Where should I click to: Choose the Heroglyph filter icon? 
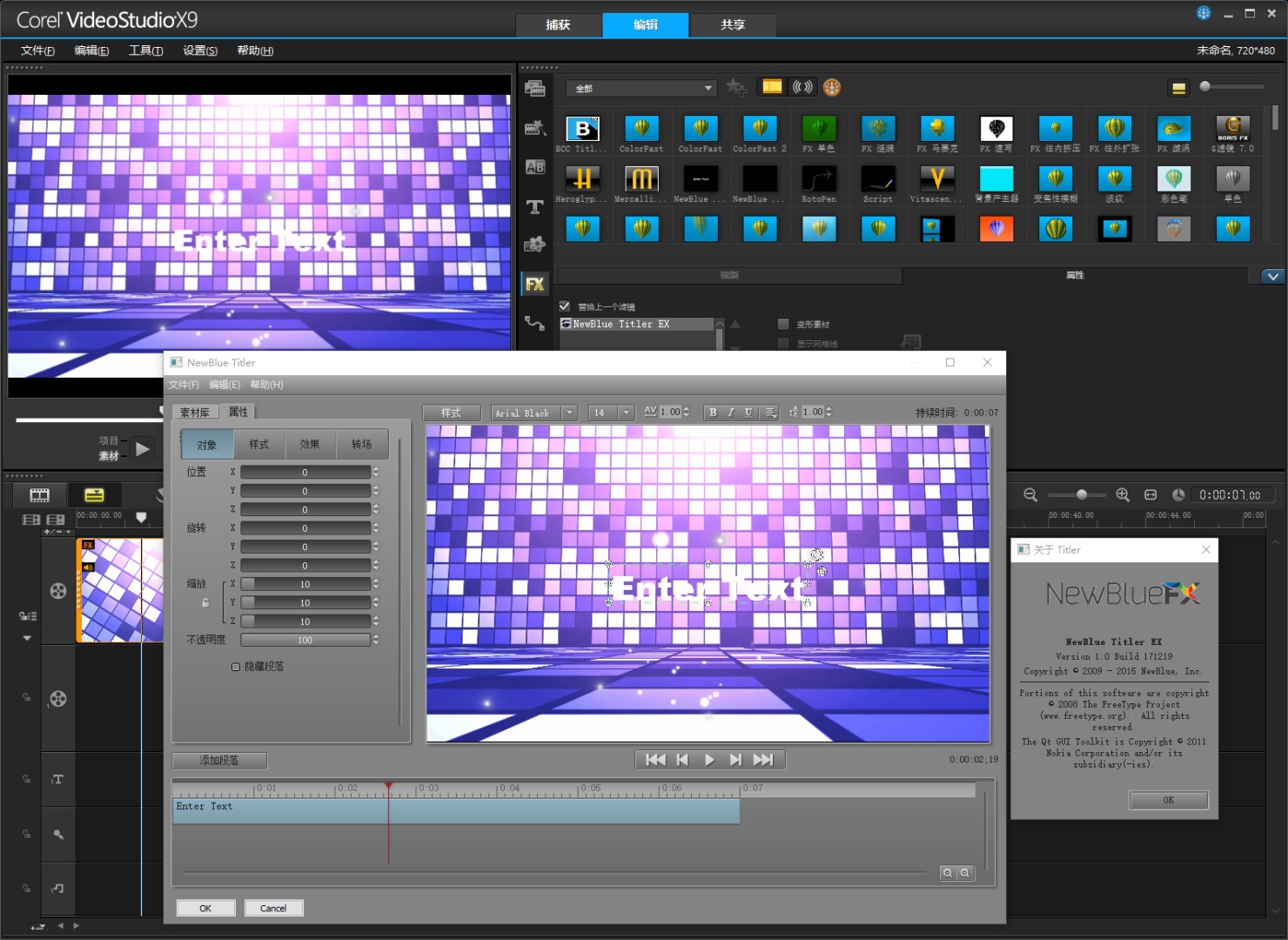point(582,179)
